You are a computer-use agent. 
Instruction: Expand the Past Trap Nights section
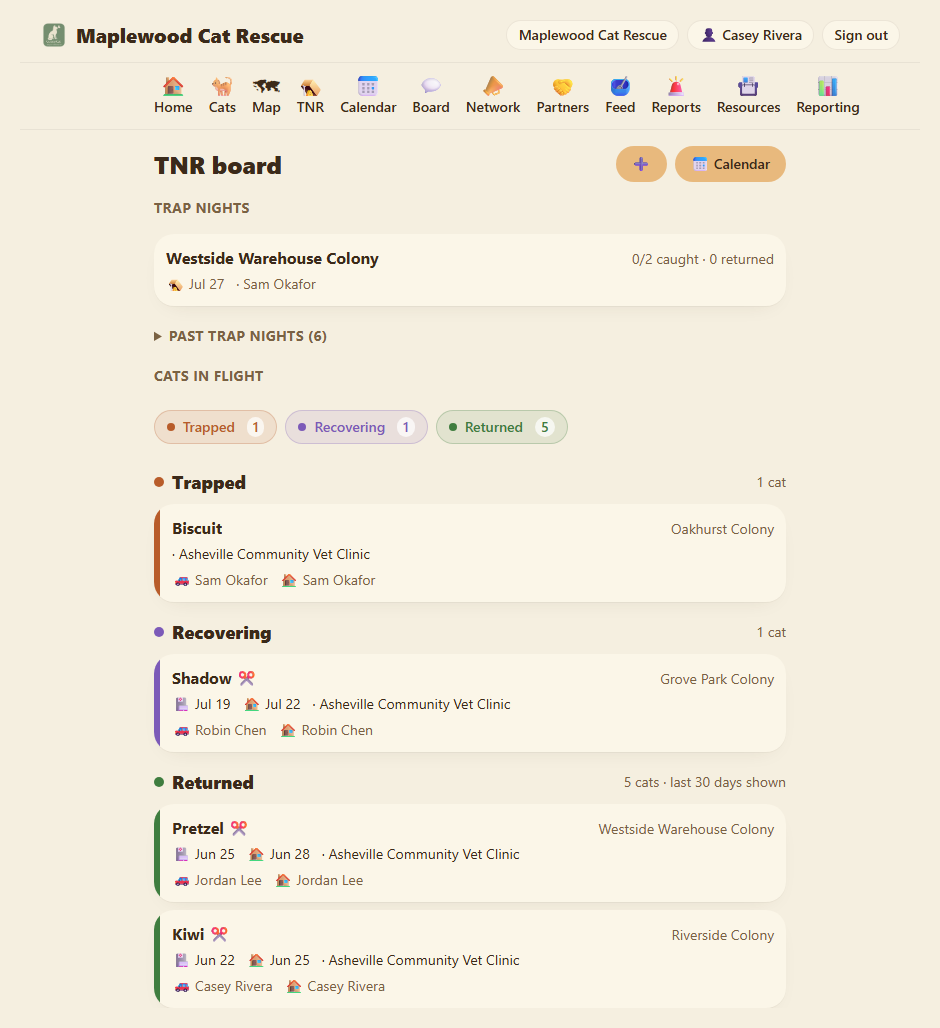pos(240,336)
